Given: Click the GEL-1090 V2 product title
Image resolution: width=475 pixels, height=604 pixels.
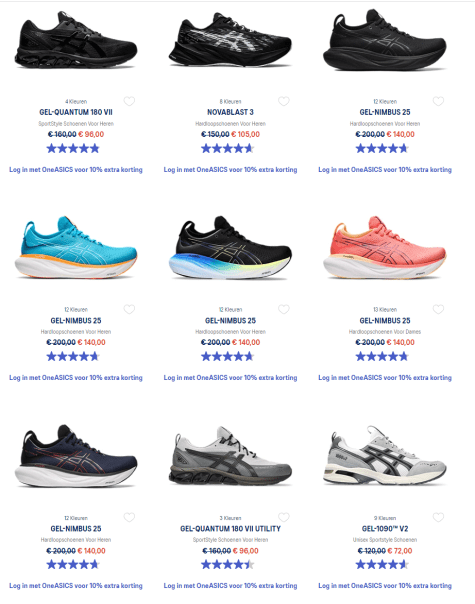Looking at the screenshot, I should point(385,528).
